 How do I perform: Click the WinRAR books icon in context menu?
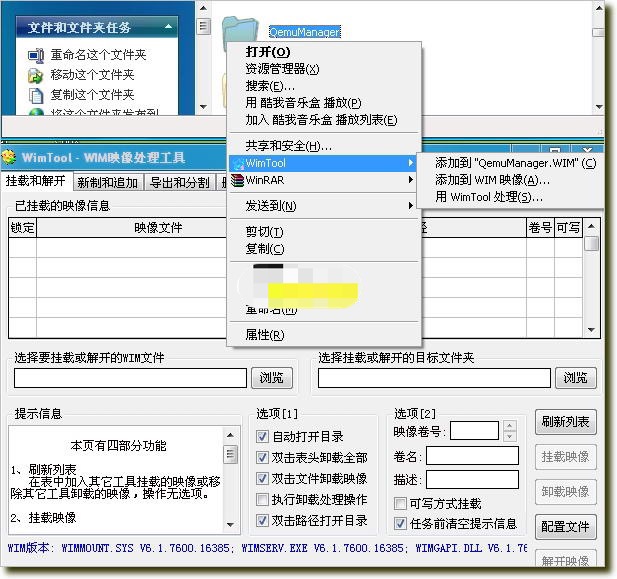[238, 180]
